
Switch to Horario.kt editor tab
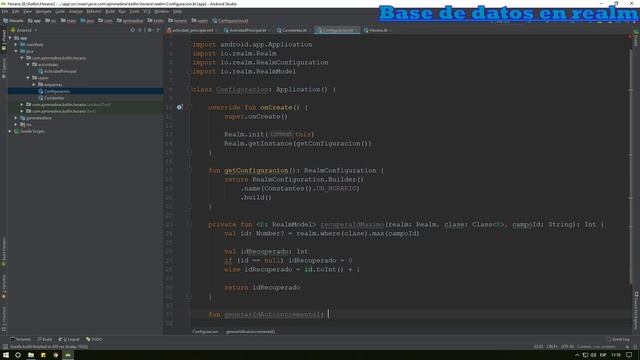click(378, 30)
